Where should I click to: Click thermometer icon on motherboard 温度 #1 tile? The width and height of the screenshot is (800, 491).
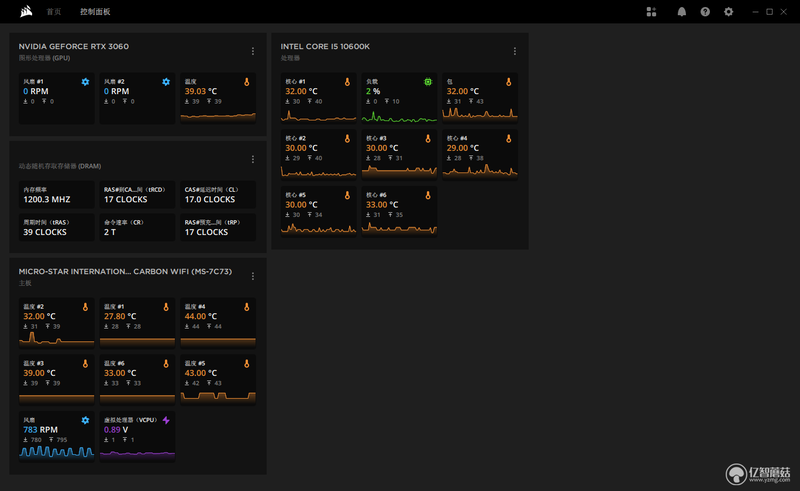pyautogui.click(x=166, y=307)
